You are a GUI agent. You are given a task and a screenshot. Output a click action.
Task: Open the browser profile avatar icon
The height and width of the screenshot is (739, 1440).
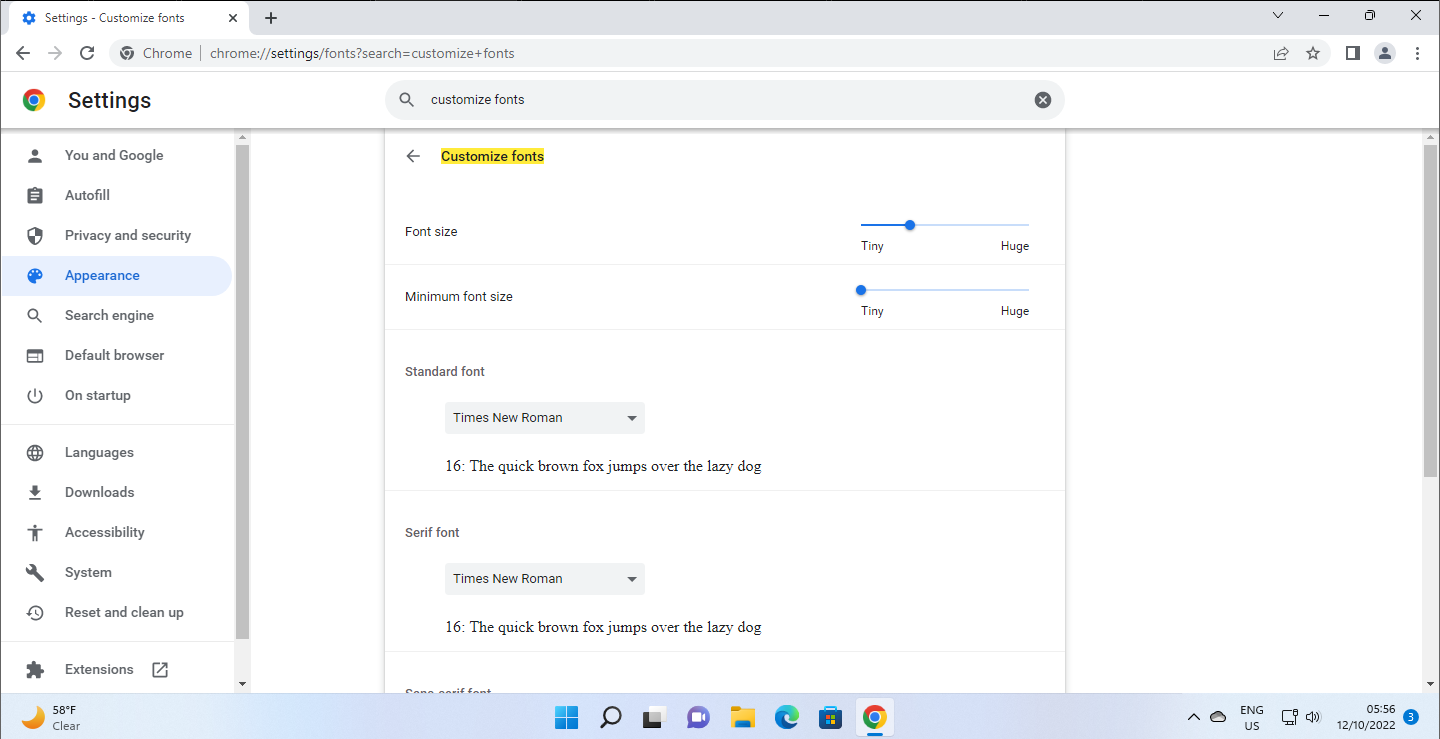[1385, 53]
